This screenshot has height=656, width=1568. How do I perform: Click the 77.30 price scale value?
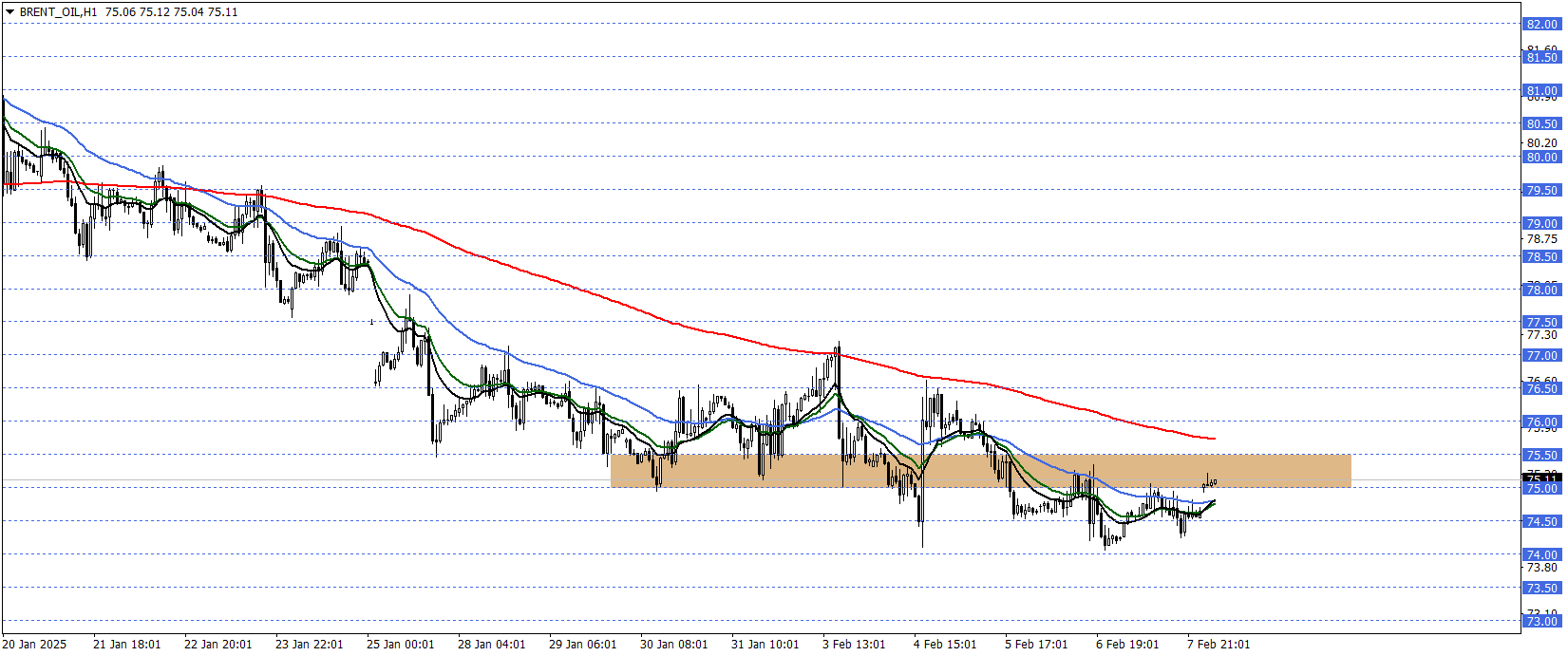(1541, 335)
